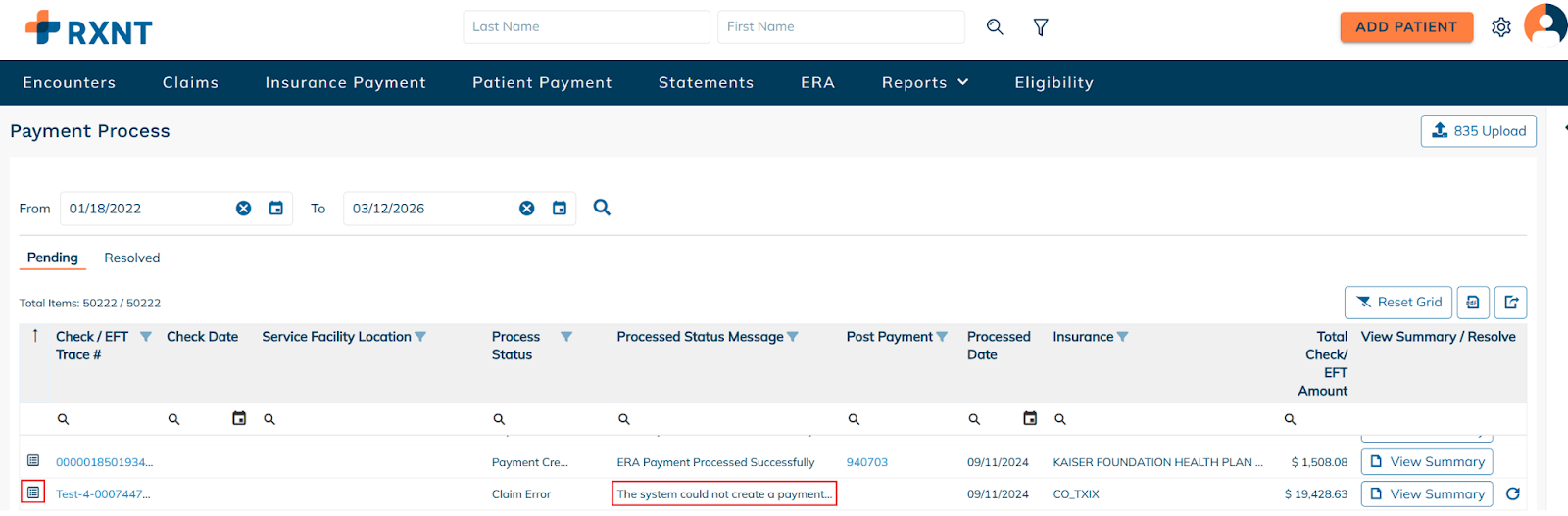Expand the Reports menu

pos(925,83)
